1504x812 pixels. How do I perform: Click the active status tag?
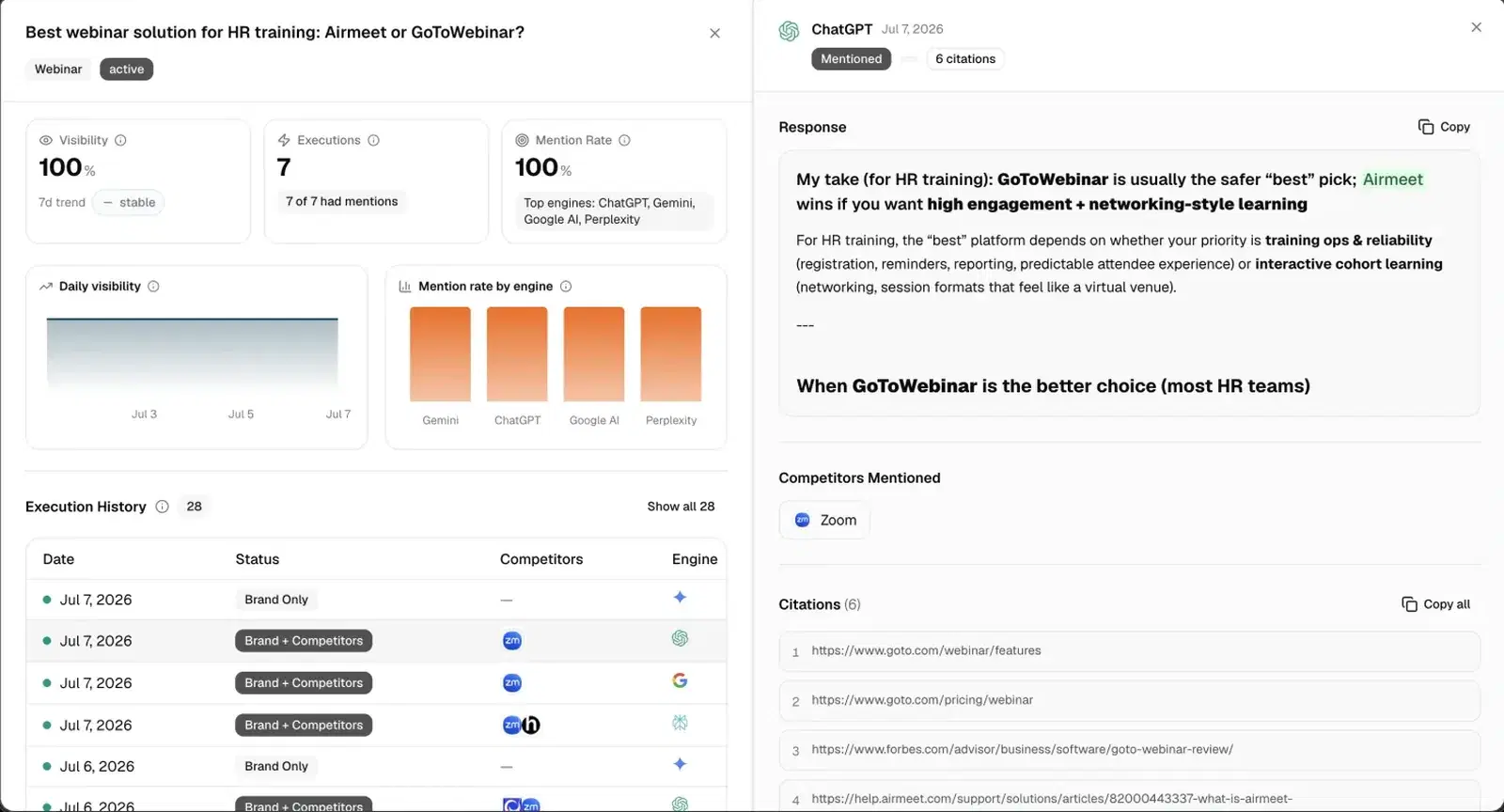click(x=126, y=70)
